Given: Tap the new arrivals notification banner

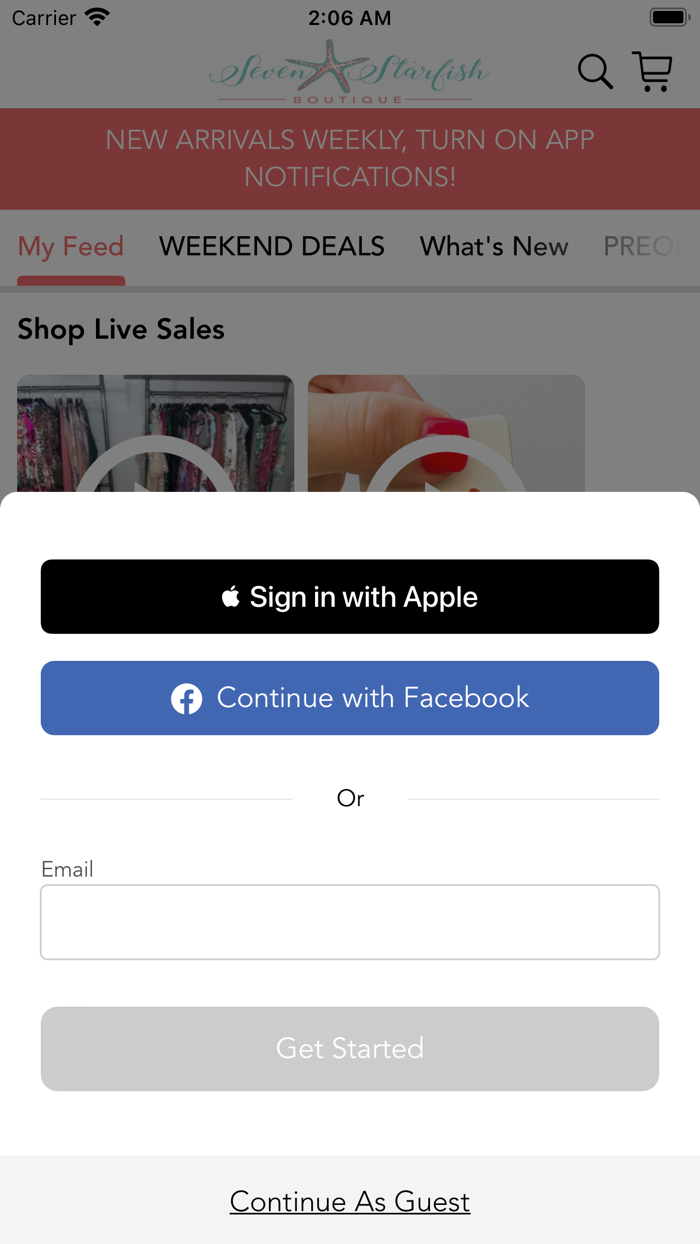Looking at the screenshot, I should (350, 159).
